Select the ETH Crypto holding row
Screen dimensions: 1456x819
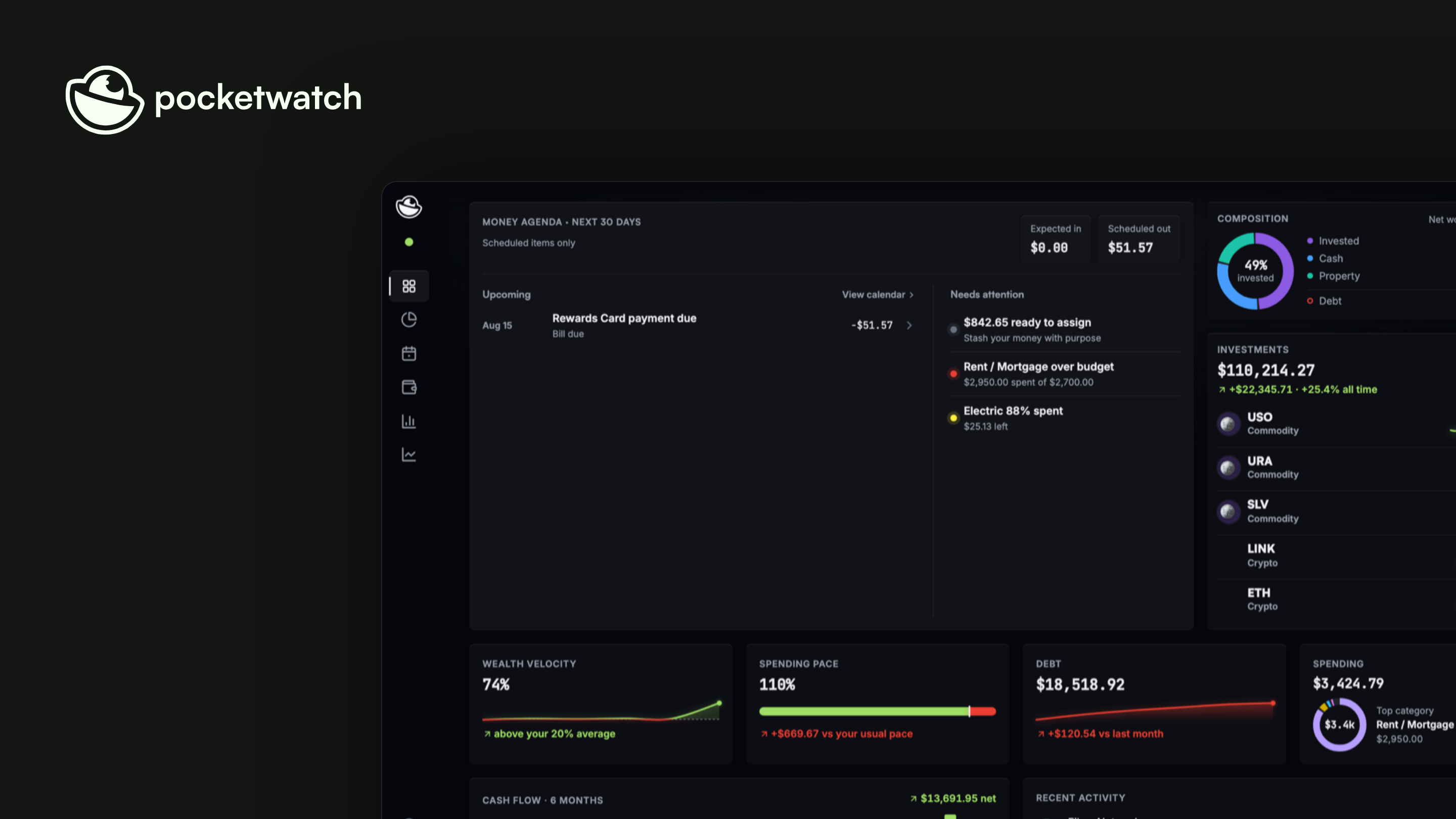[x=1336, y=599]
